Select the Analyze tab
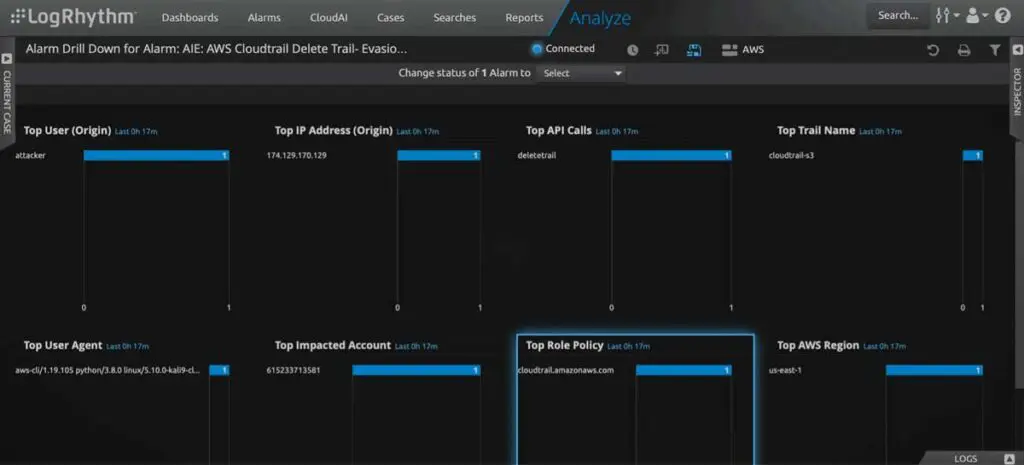This screenshot has height=465, width=1024. pyautogui.click(x=600, y=18)
